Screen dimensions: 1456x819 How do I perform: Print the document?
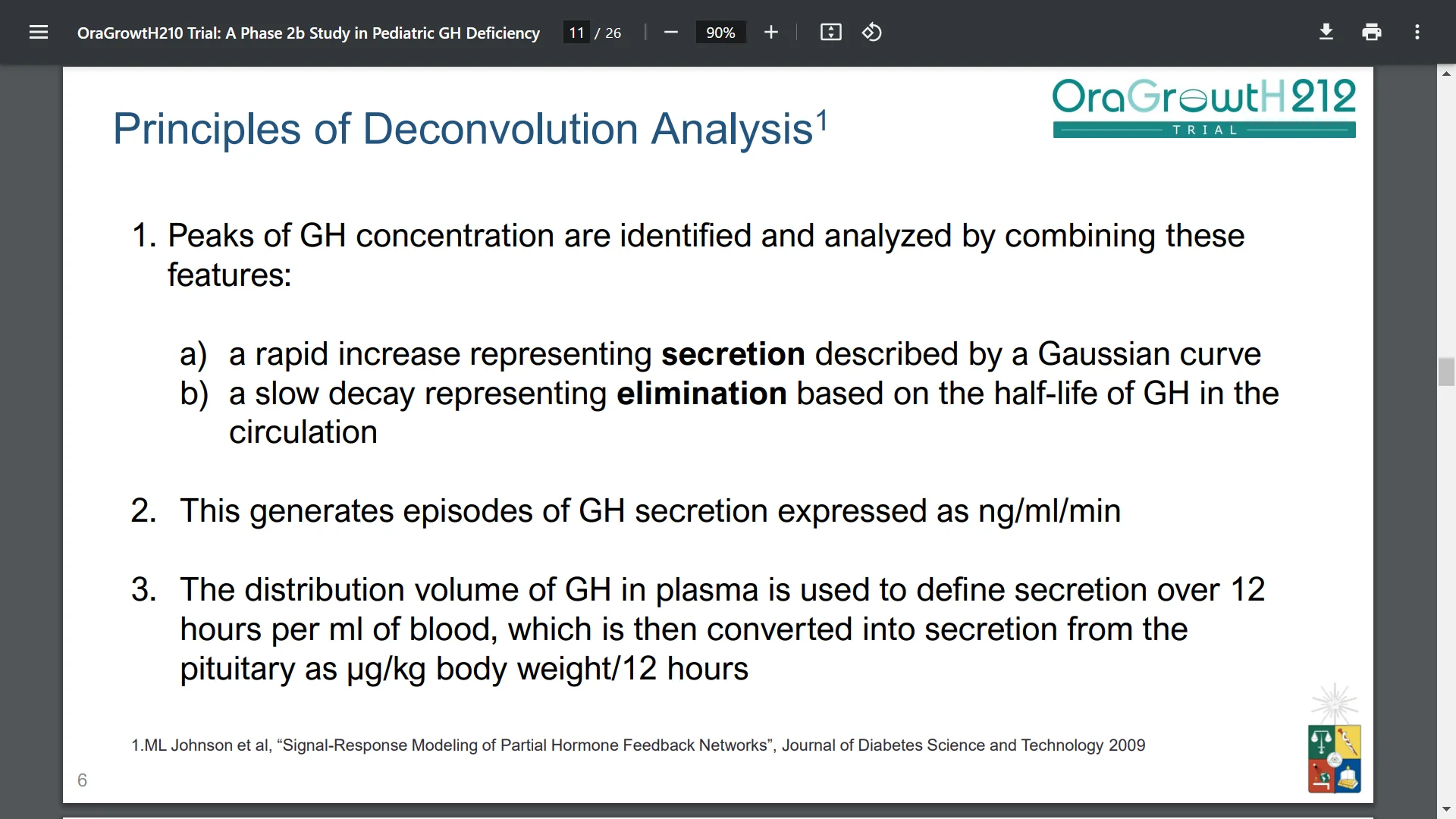pos(1372,33)
